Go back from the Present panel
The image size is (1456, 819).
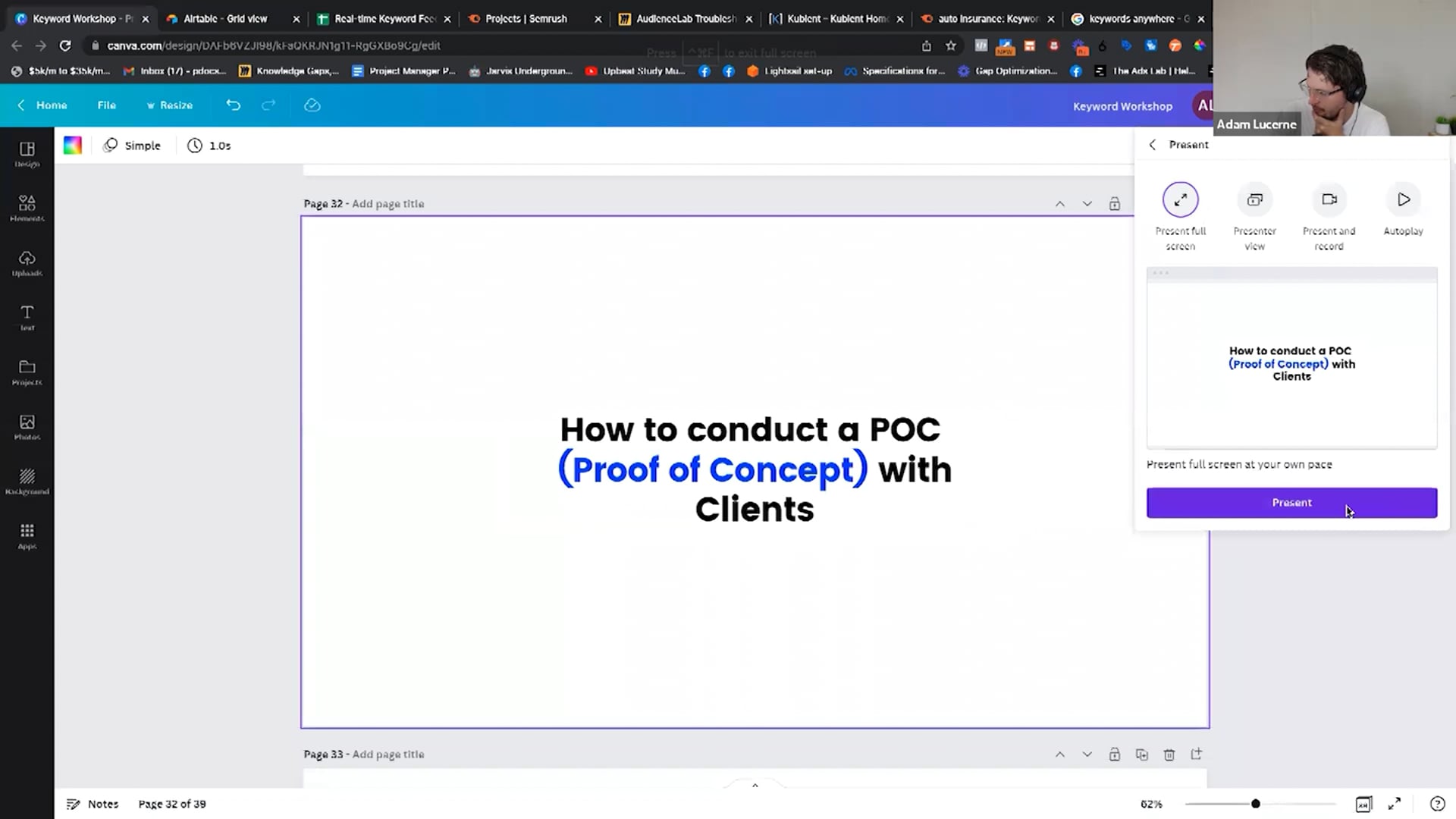point(1152,144)
